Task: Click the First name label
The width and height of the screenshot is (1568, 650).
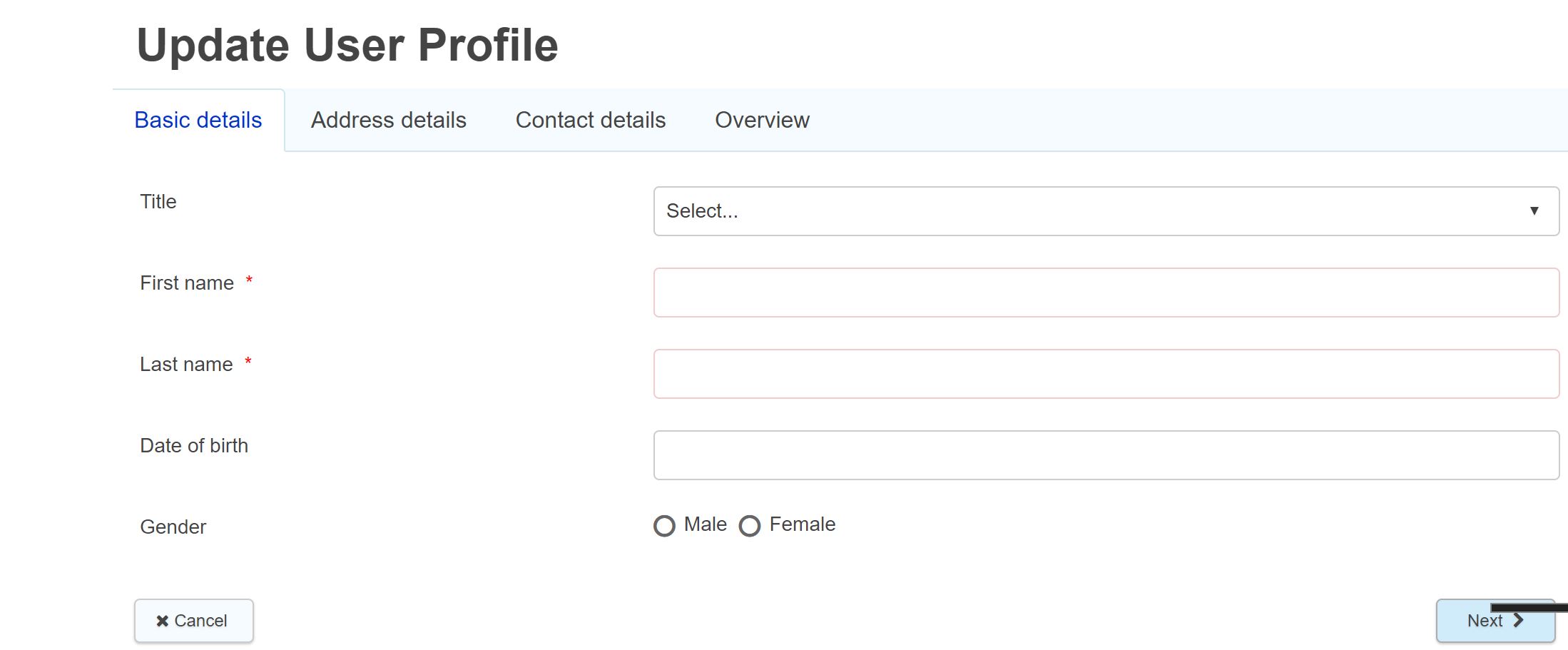Action: tap(187, 283)
